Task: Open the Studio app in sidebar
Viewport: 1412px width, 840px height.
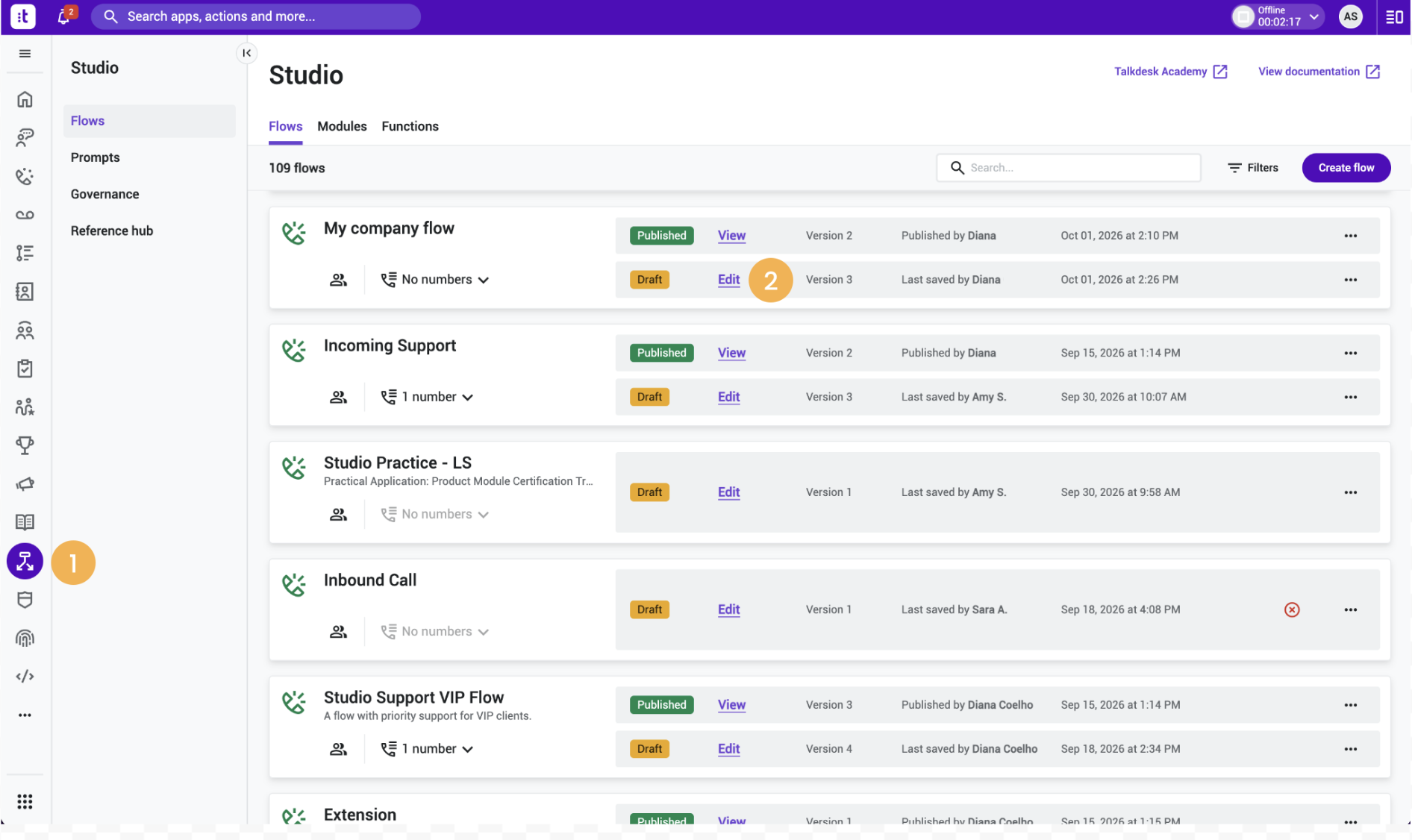Action: tap(25, 561)
